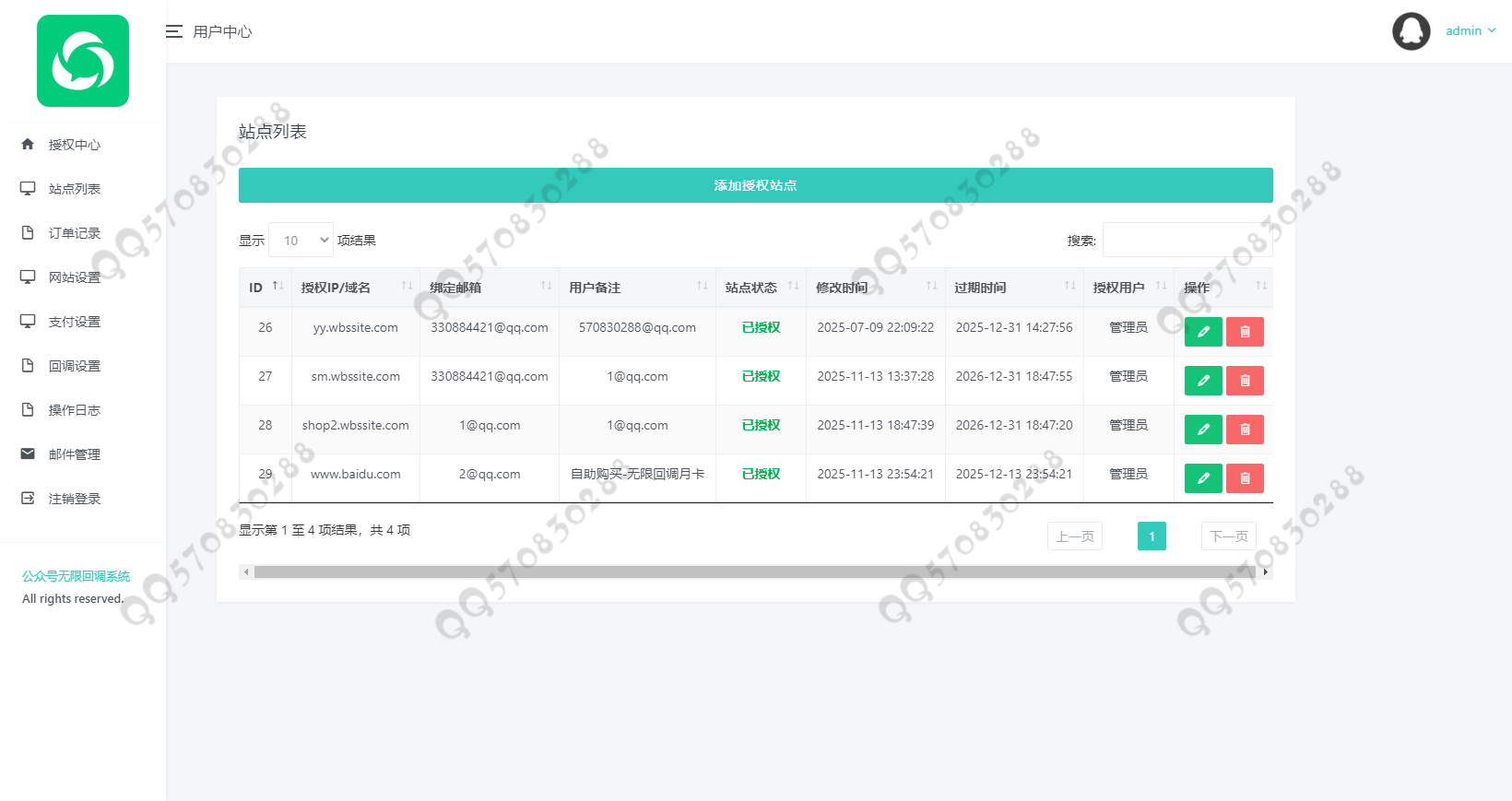1512x801 pixels.
Task: Delete the sm.wbssite.com row
Action: (1245, 381)
